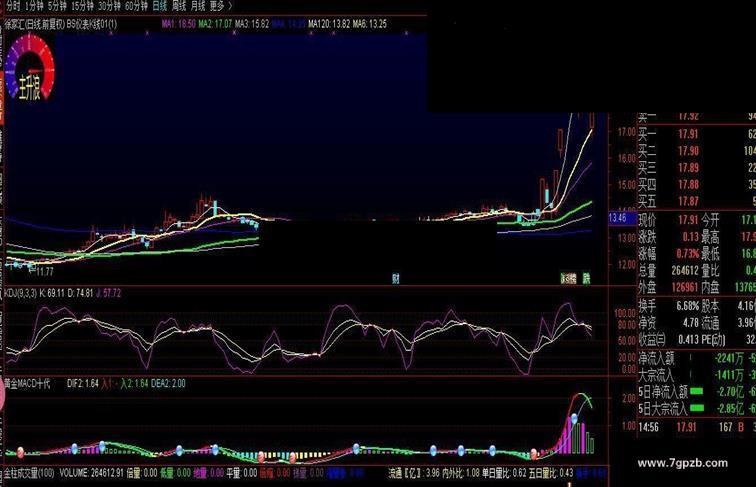The image size is (756, 487).
Task: Click the DIF2: 1.64 value
Action: pyautogui.click(x=82, y=383)
